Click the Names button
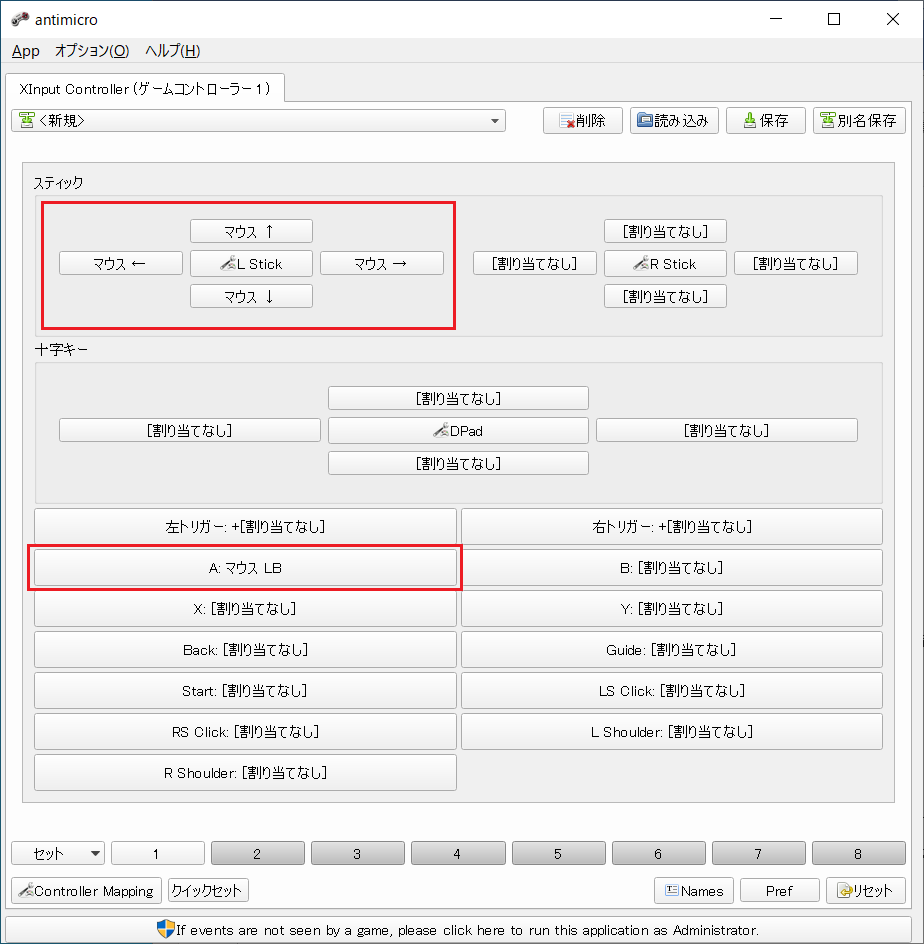 693,890
